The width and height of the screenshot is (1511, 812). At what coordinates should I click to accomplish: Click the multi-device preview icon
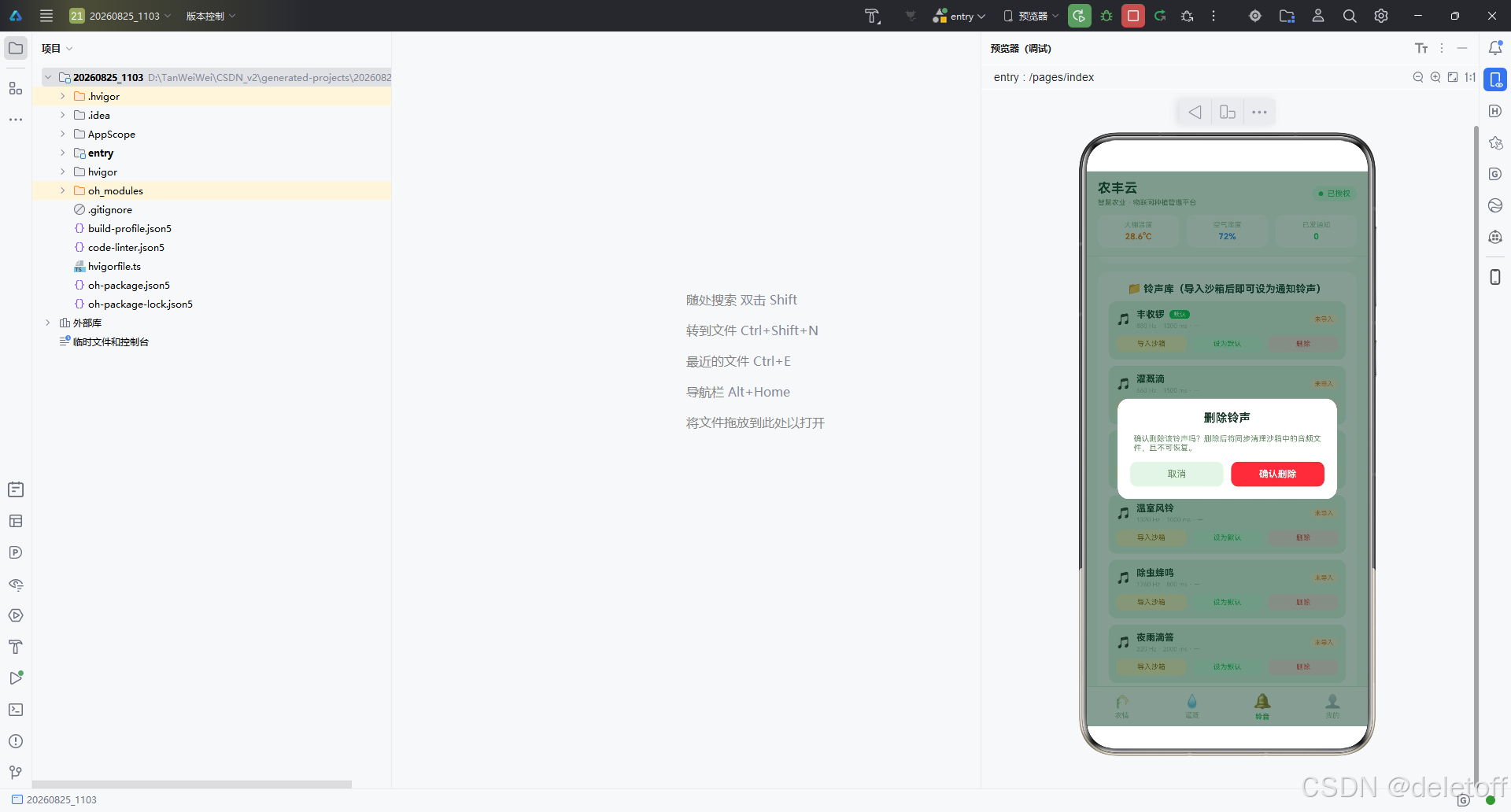coord(1228,112)
